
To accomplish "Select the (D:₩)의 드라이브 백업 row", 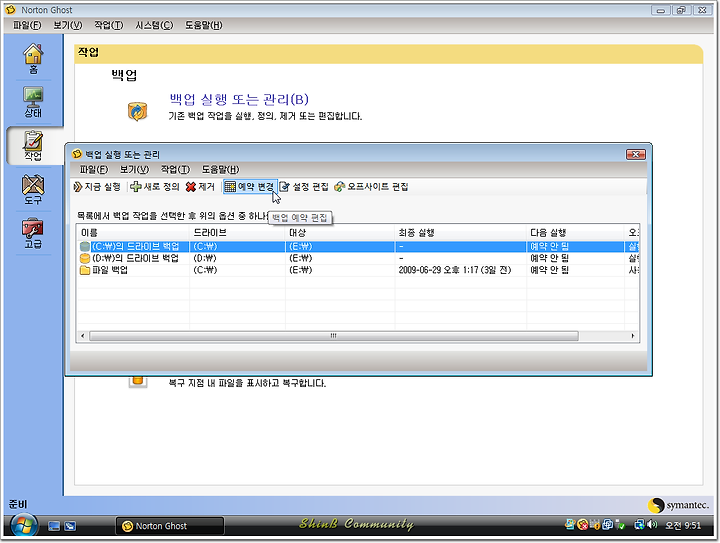I will pos(357,258).
